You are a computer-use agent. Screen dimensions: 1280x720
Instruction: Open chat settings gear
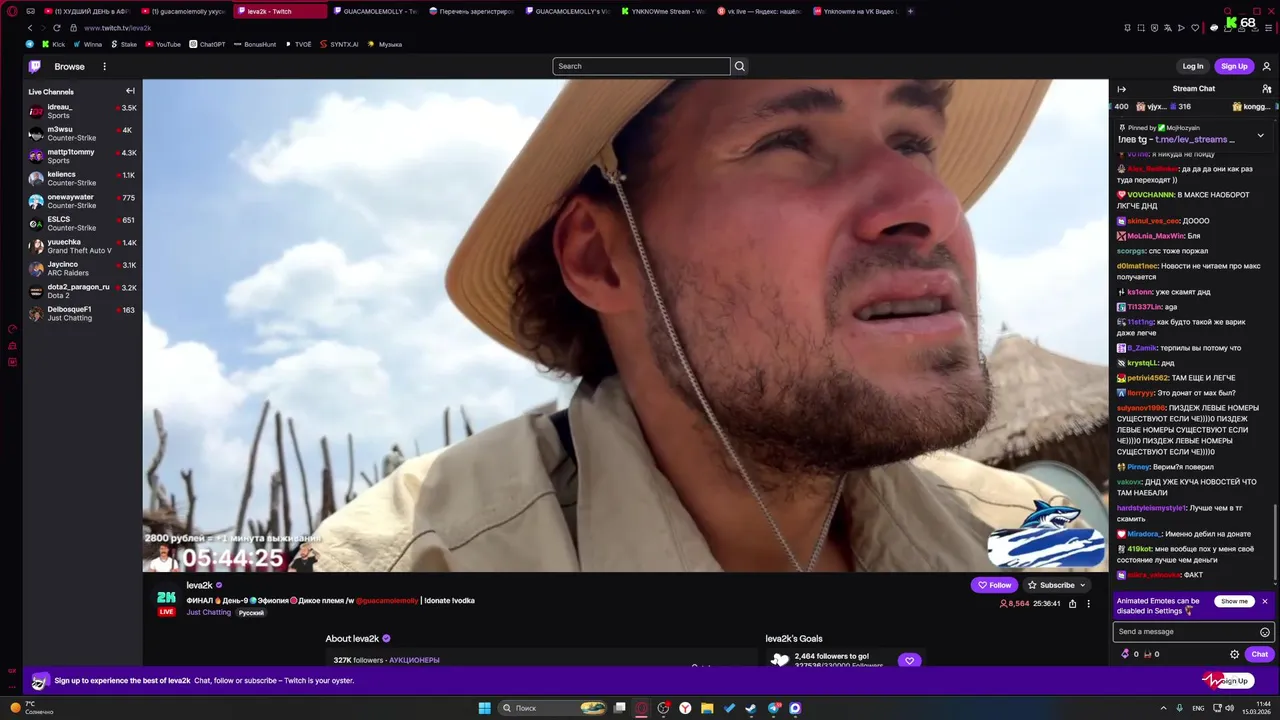point(1234,654)
